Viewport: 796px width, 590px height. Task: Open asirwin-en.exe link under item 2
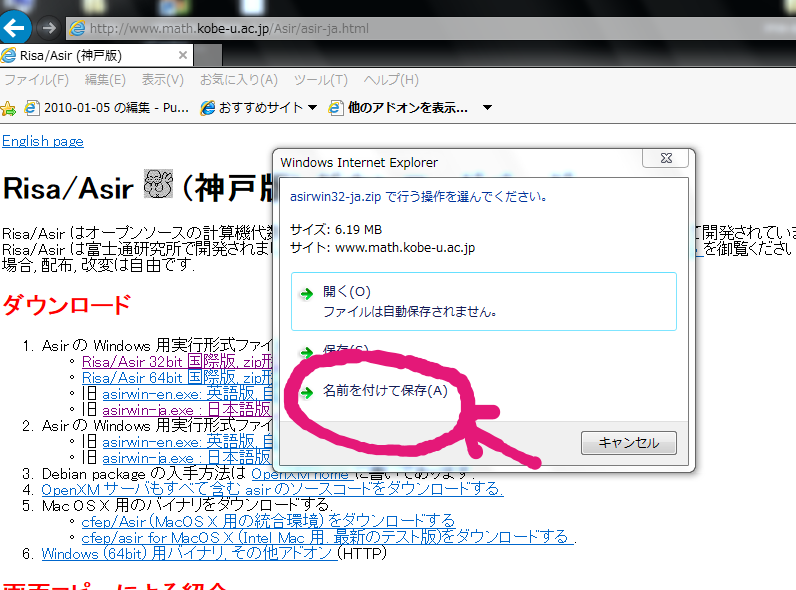click(187, 442)
